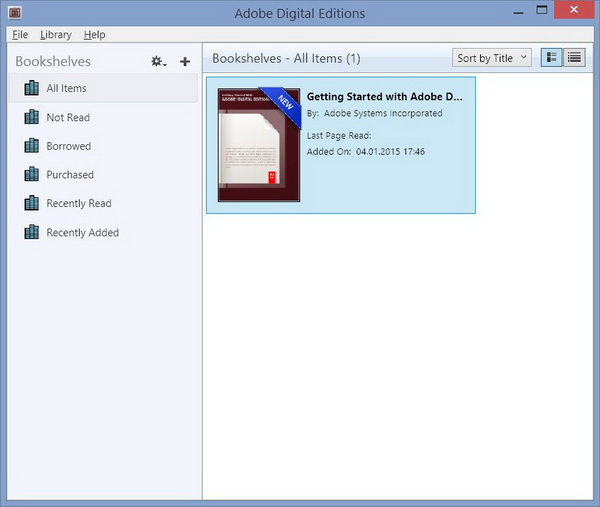Open the Library menu
This screenshot has height=507, width=600.
click(x=56, y=35)
